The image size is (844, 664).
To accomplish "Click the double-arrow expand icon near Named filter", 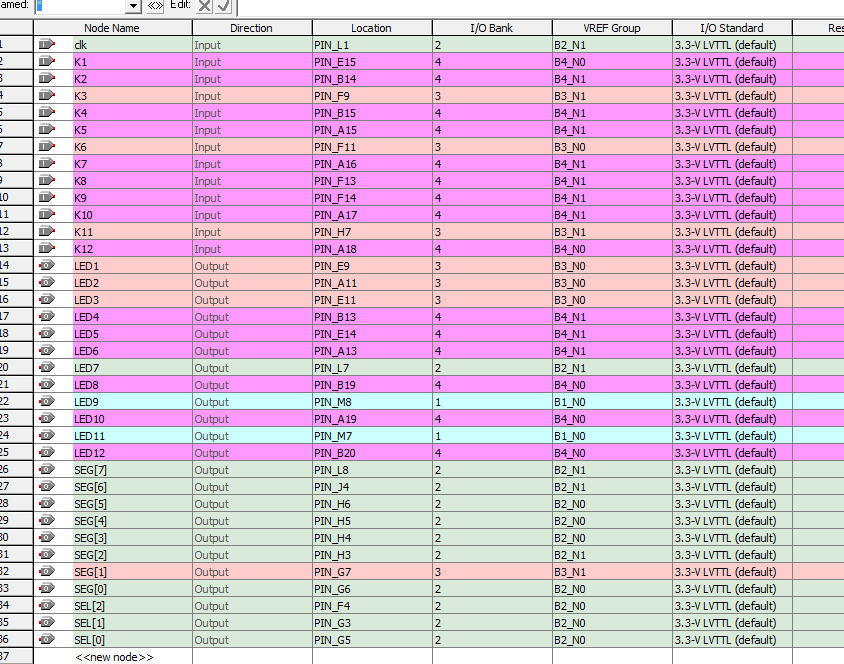I will click(155, 6).
